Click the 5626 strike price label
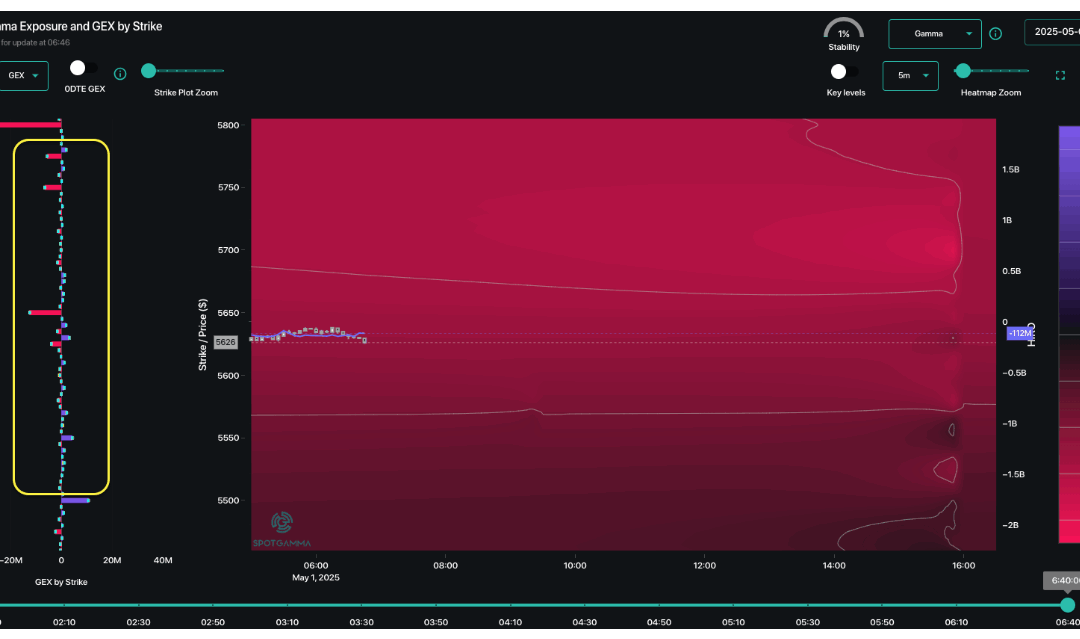The image size is (1080, 639). tap(225, 342)
